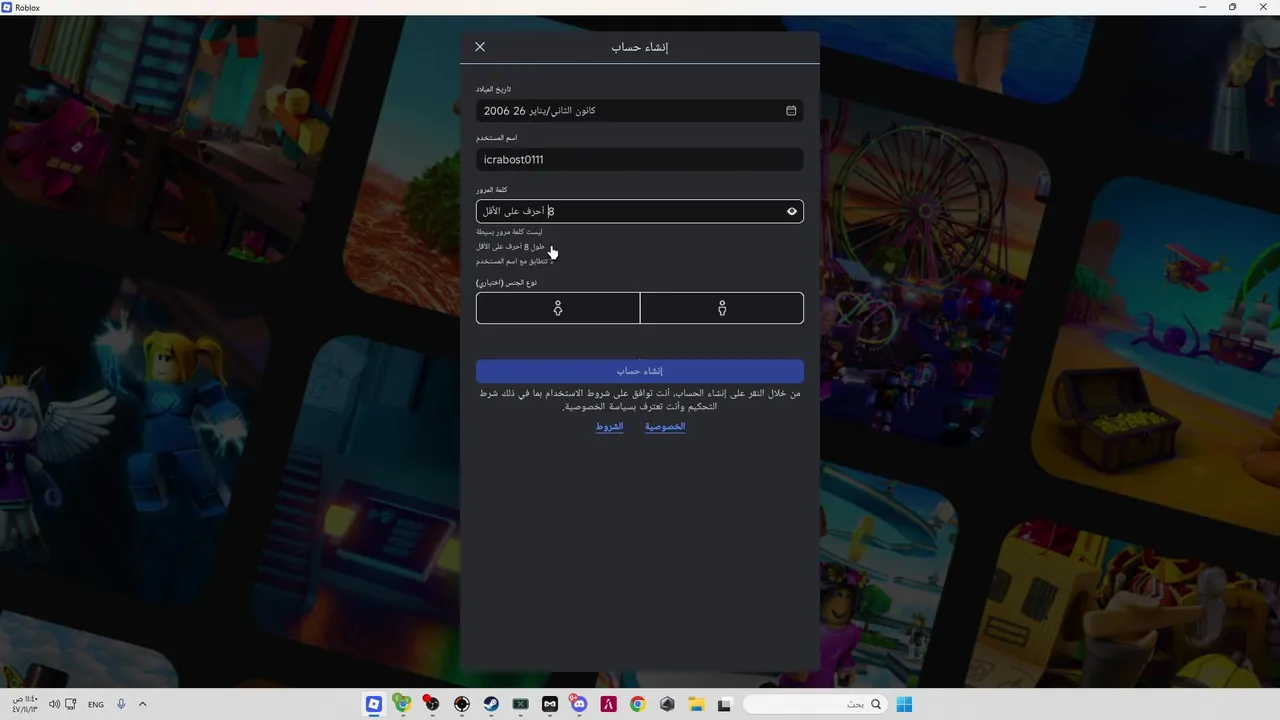Open the network display tray icon
This screenshot has height=720, width=1280.
(71, 704)
